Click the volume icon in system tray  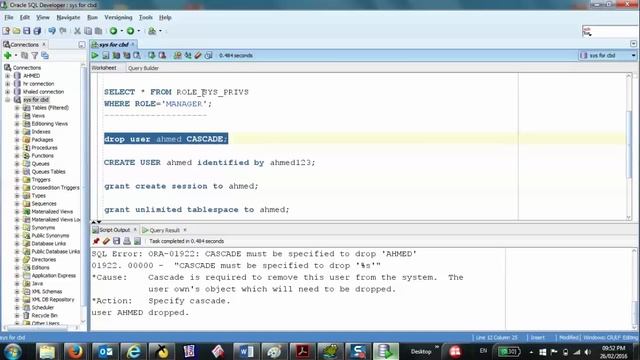pyautogui.click(x=588, y=352)
